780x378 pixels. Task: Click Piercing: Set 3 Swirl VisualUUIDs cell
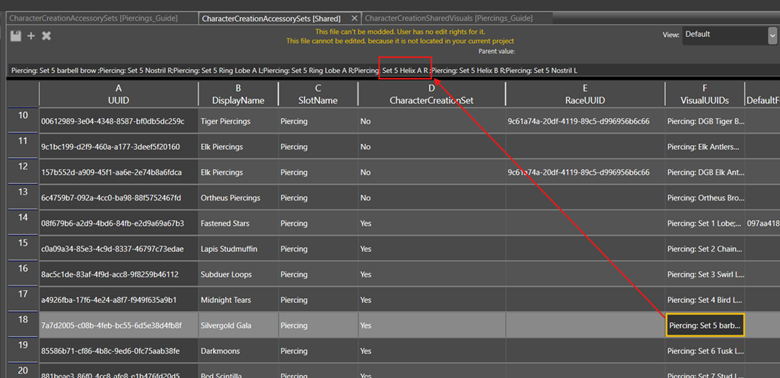(705, 275)
